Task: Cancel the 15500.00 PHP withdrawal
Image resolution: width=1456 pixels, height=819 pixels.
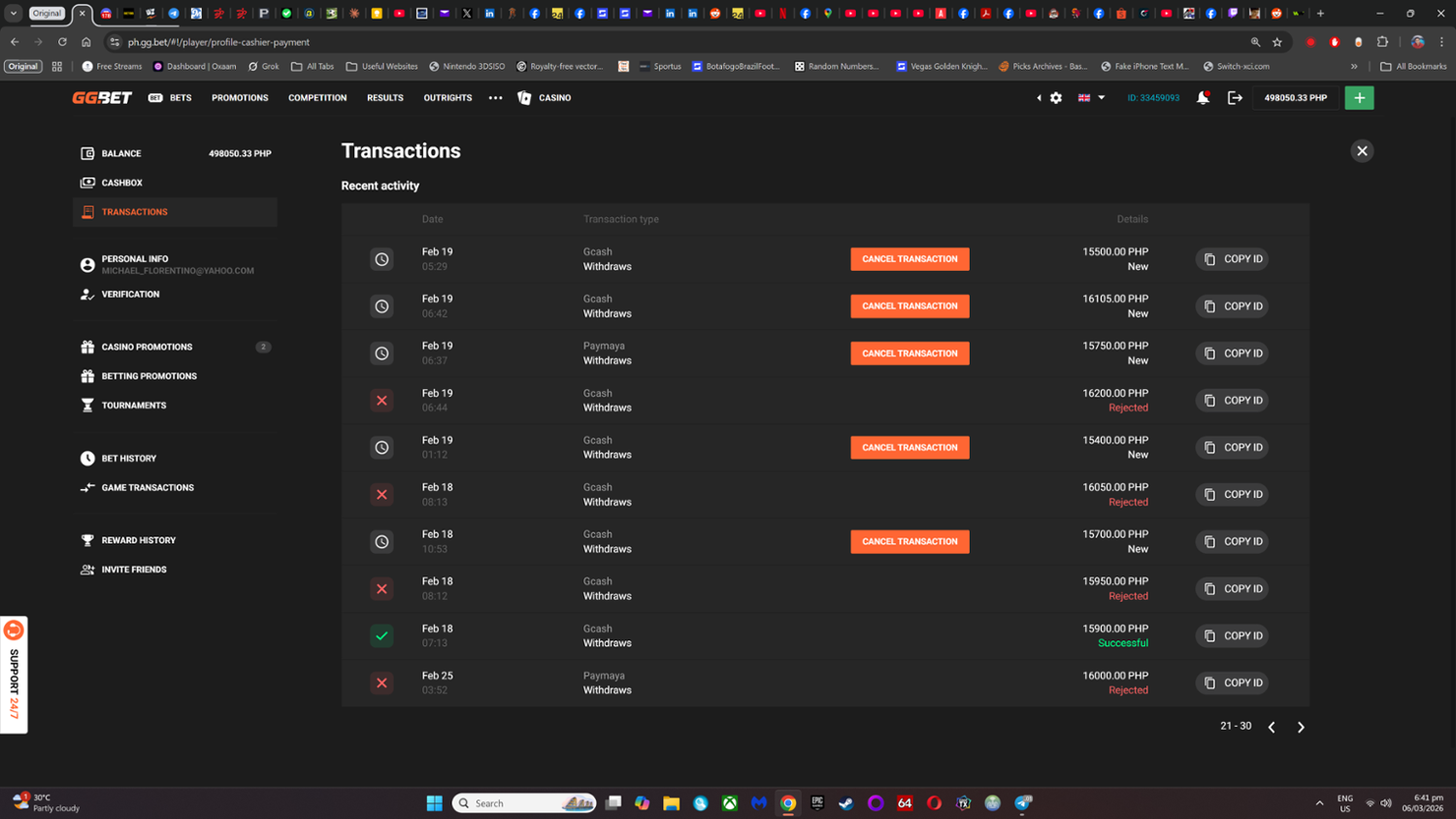Action: 910,259
